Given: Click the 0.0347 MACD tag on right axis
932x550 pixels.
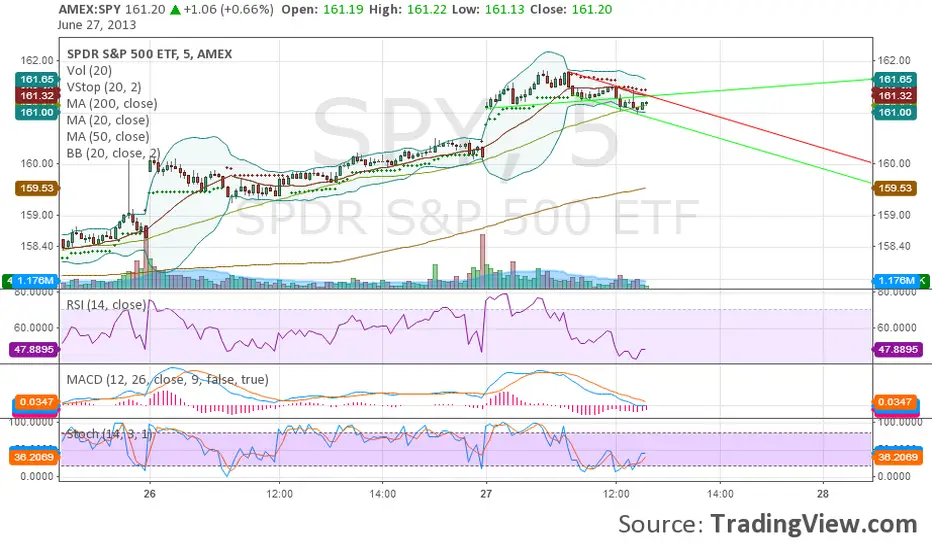Looking at the screenshot, I should click(x=895, y=403).
